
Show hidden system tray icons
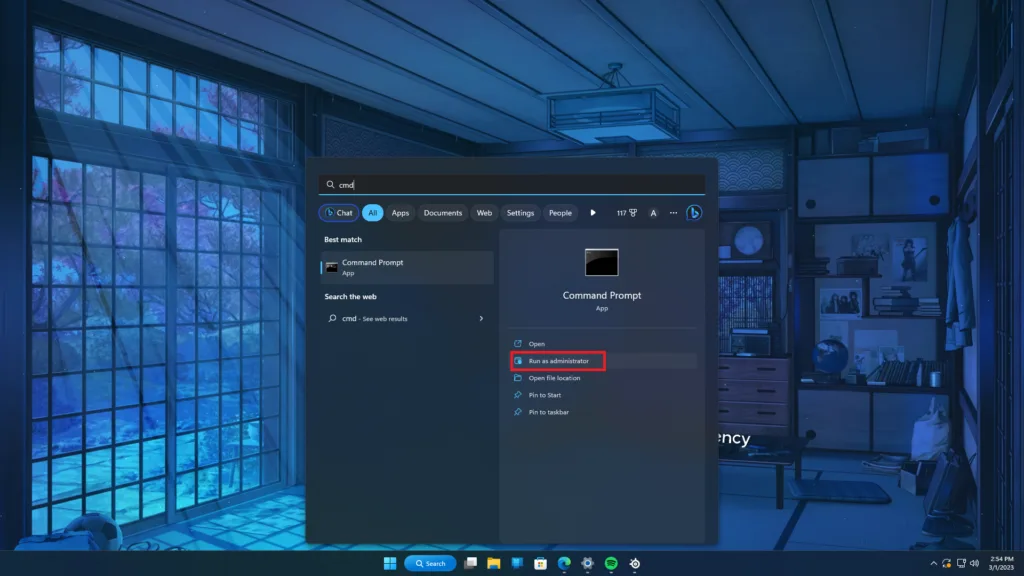pos(933,563)
